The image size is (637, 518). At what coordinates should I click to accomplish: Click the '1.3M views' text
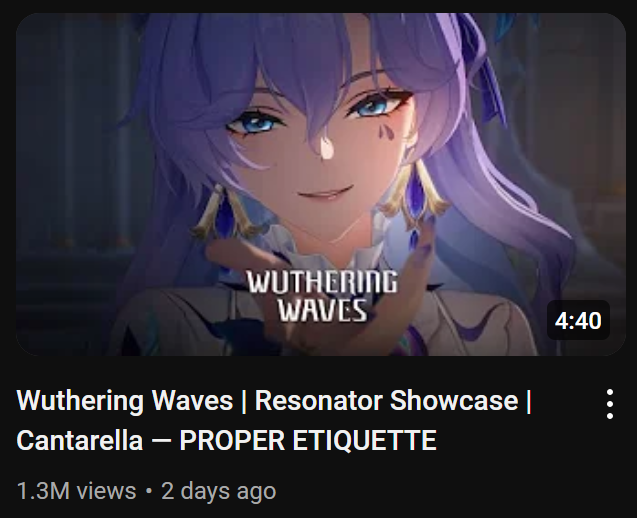(76, 491)
